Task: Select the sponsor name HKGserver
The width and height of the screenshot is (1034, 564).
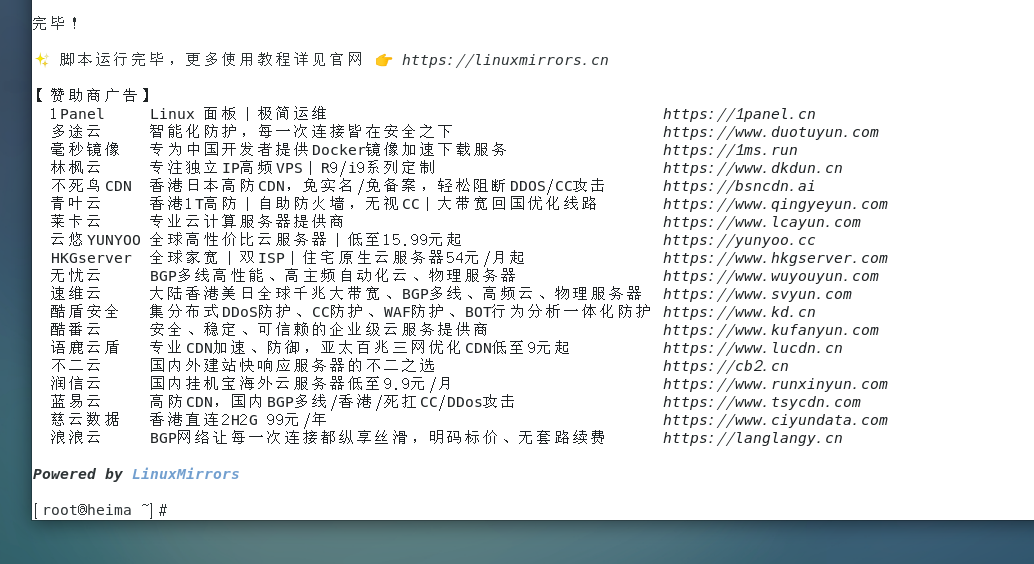Action: (x=91, y=258)
